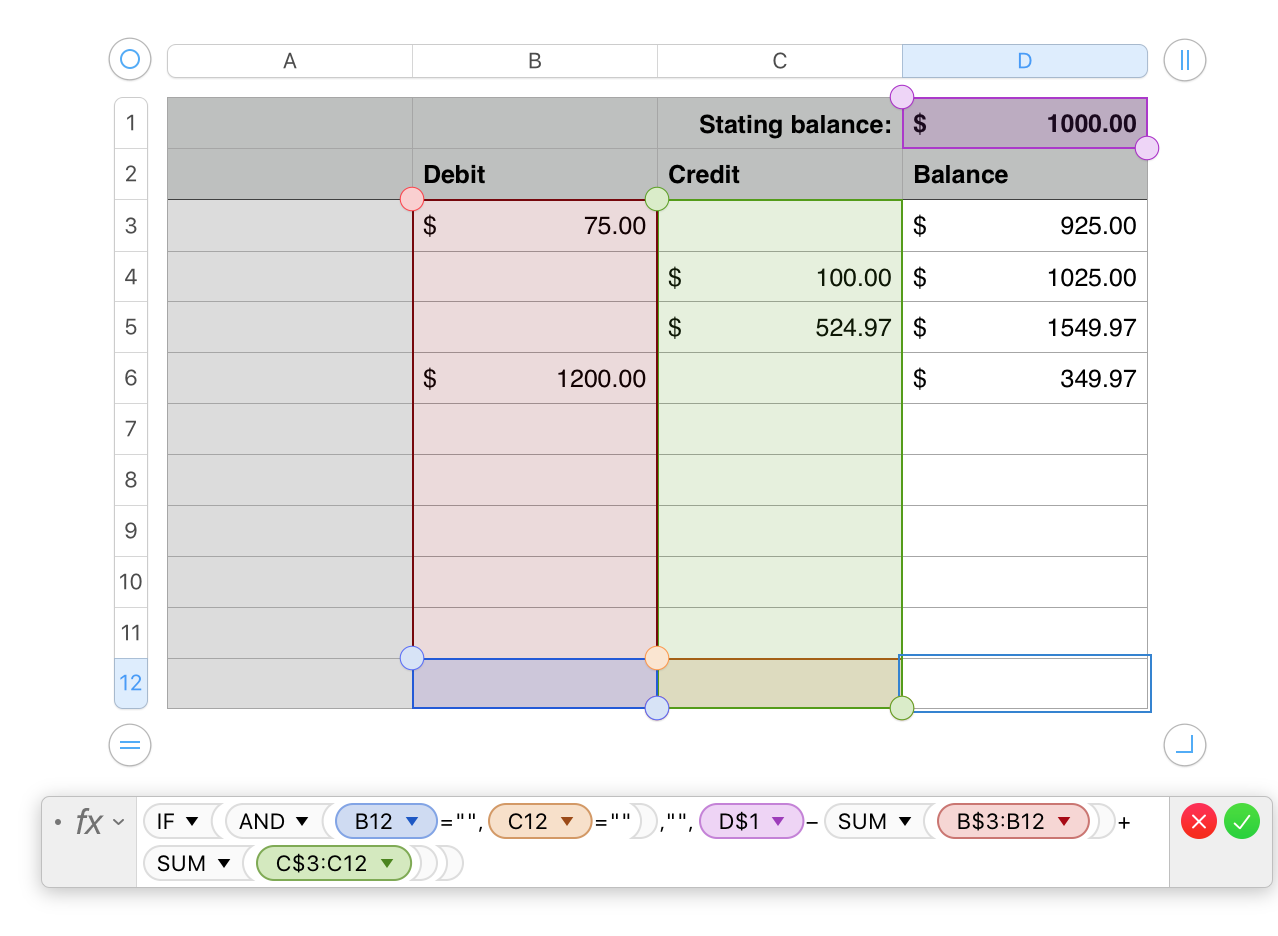The image size is (1278, 936).
Task: Click the table select handle circle
Action: (129, 60)
